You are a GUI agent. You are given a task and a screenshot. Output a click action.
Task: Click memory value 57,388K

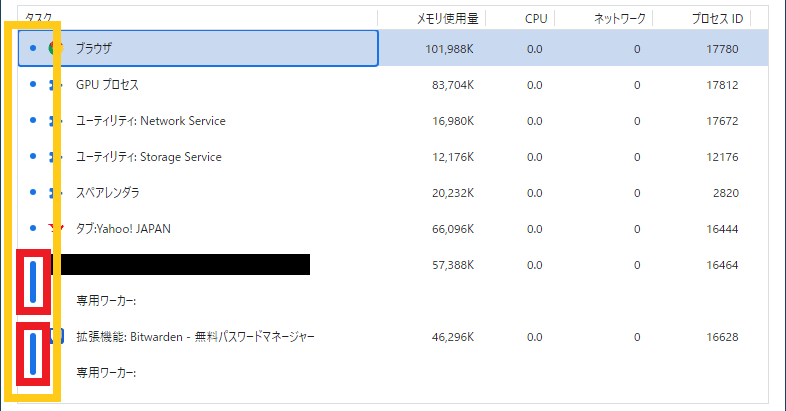click(x=453, y=265)
